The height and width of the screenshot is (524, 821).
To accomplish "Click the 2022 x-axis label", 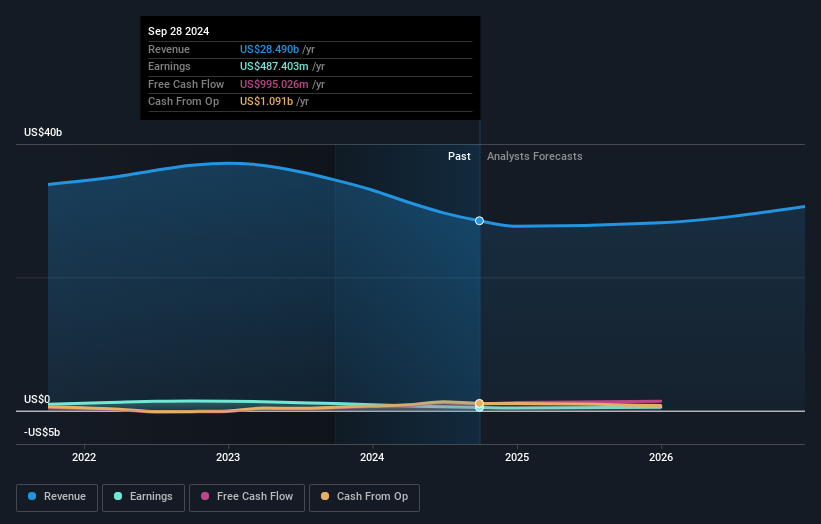I will (84, 457).
